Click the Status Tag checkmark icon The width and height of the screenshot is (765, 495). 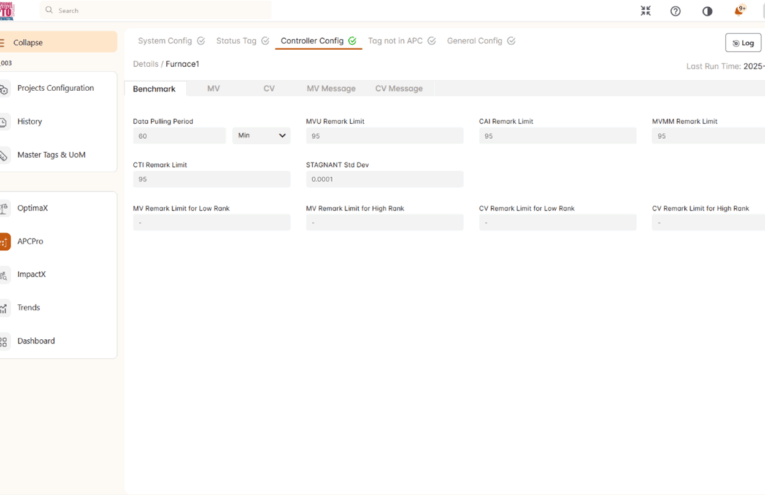tap(265, 41)
